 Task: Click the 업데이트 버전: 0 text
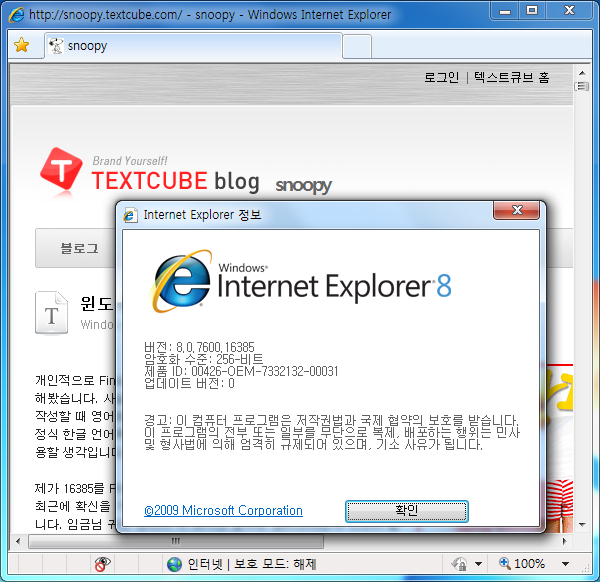pyautogui.click(x=189, y=383)
